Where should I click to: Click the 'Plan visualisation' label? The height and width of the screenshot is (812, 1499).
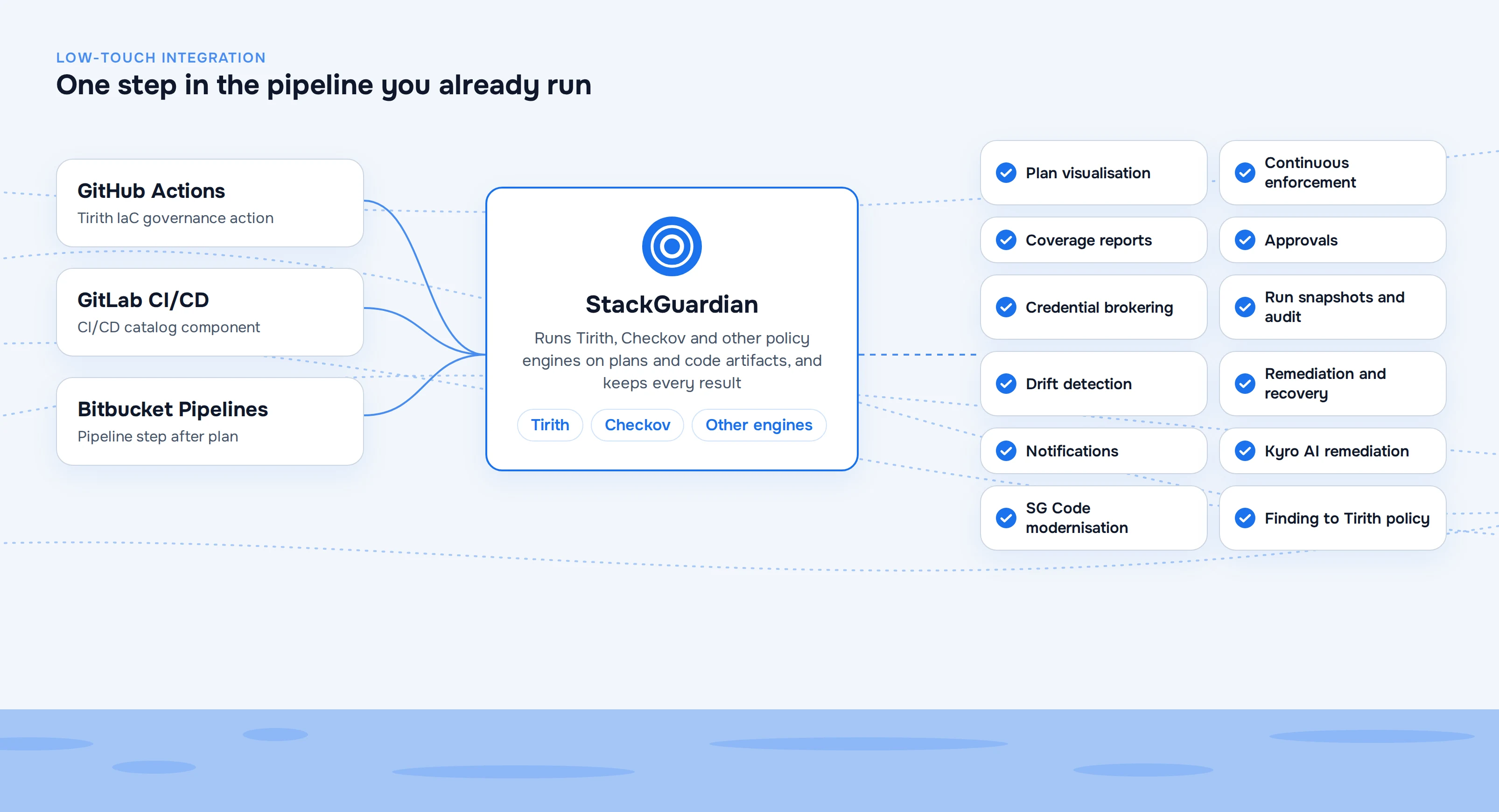pos(1087,173)
